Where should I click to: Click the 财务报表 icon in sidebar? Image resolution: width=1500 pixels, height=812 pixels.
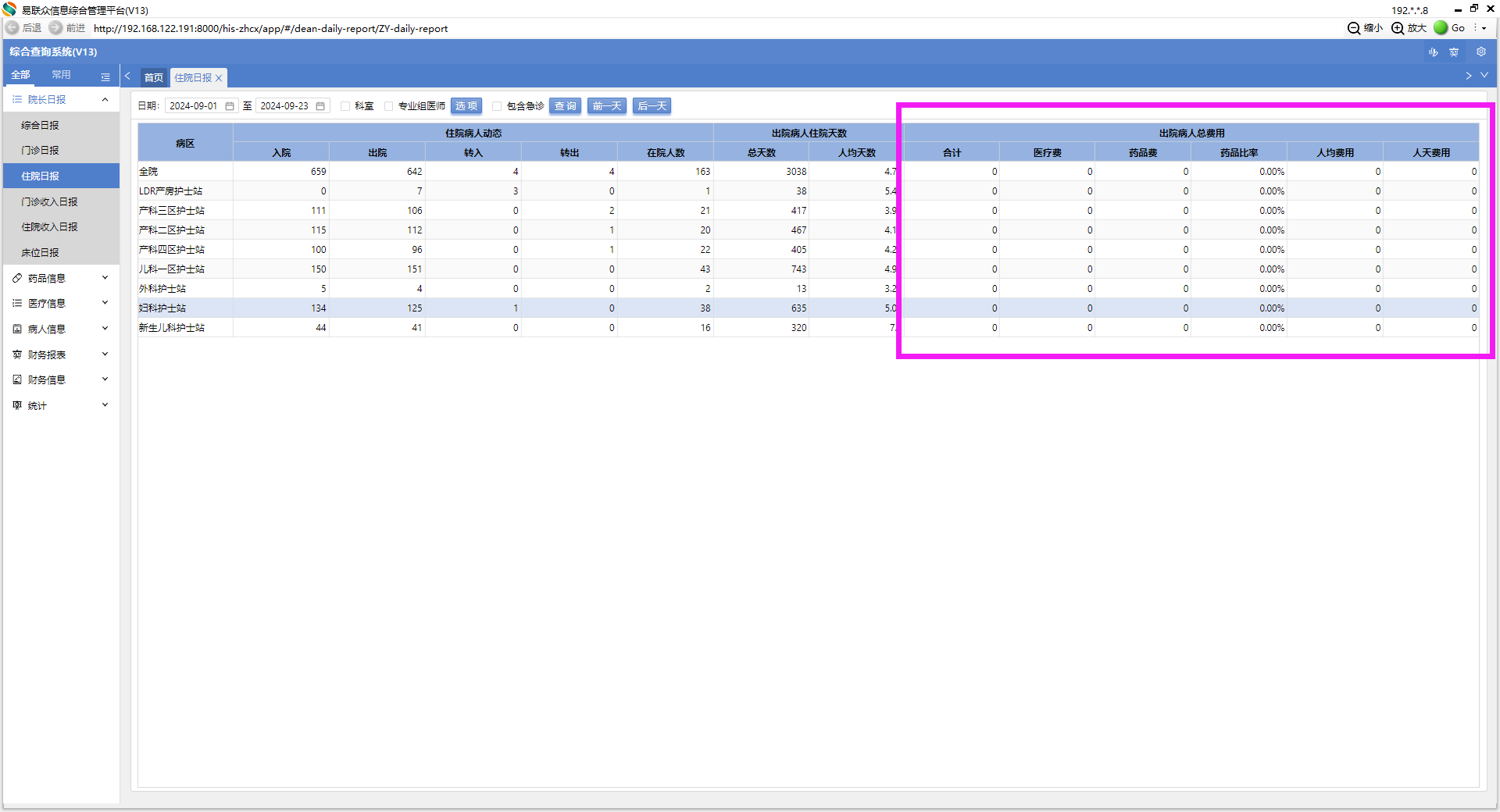[17, 354]
